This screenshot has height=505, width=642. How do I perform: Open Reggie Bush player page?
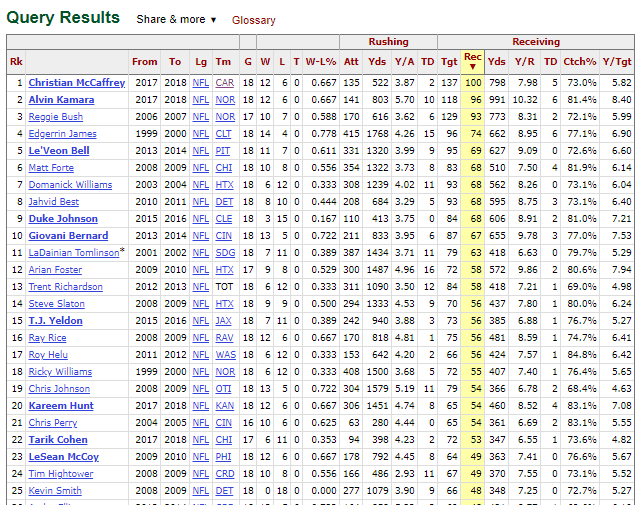56,117
